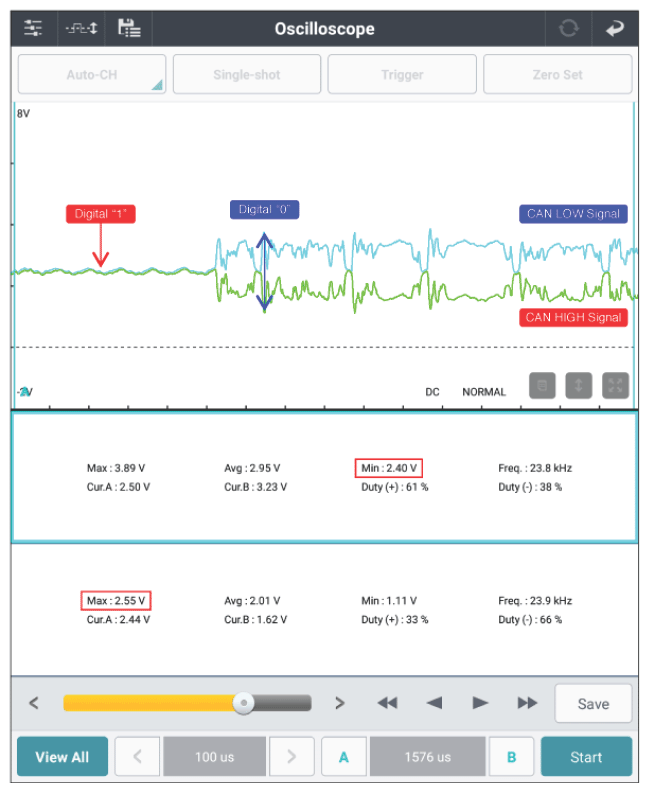The image size is (649, 792).
Task: Select cursor B toggle
Action: [512, 757]
